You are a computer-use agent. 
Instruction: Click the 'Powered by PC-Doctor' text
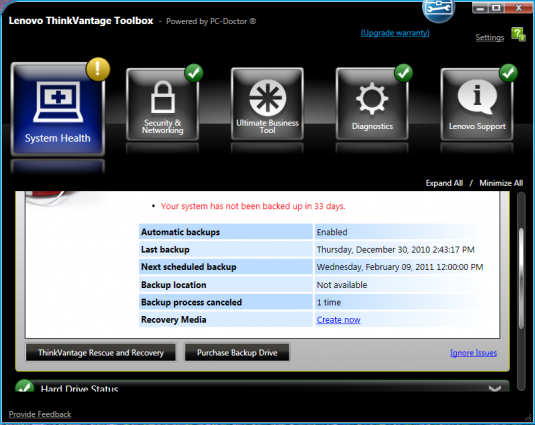pyautogui.click(x=211, y=21)
